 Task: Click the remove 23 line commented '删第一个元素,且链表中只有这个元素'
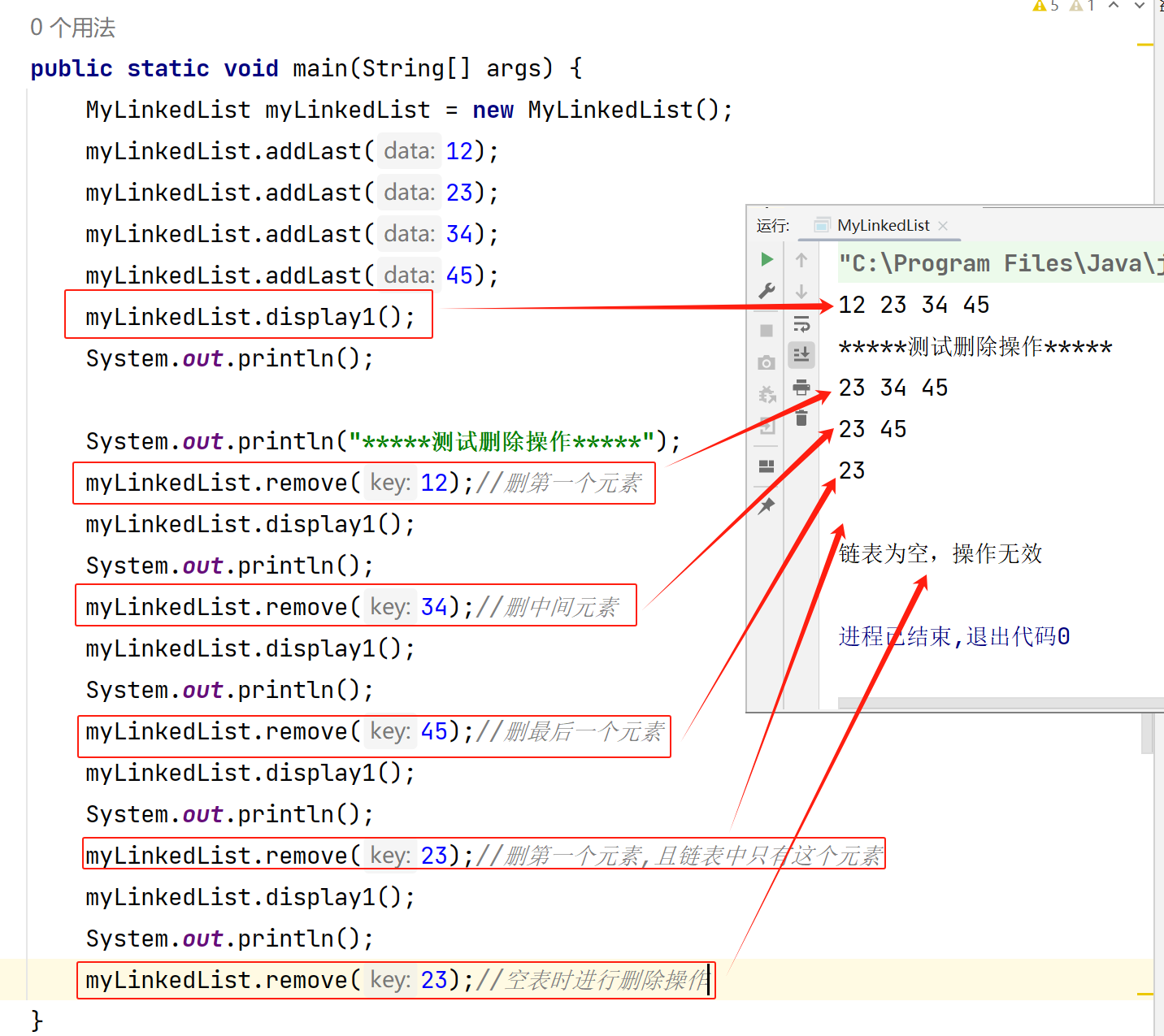pyautogui.click(x=484, y=856)
